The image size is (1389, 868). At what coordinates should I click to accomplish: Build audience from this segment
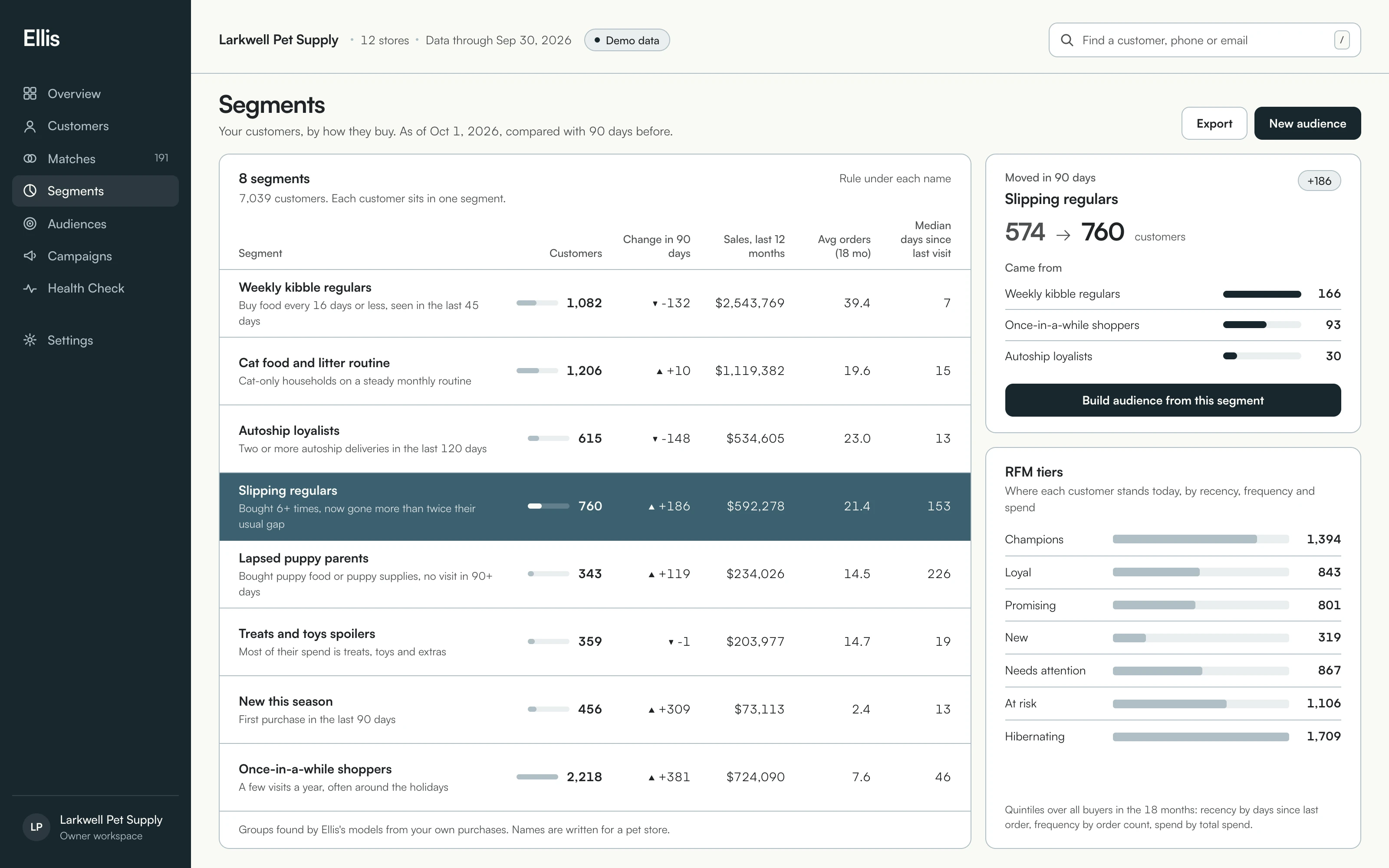(1172, 400)
